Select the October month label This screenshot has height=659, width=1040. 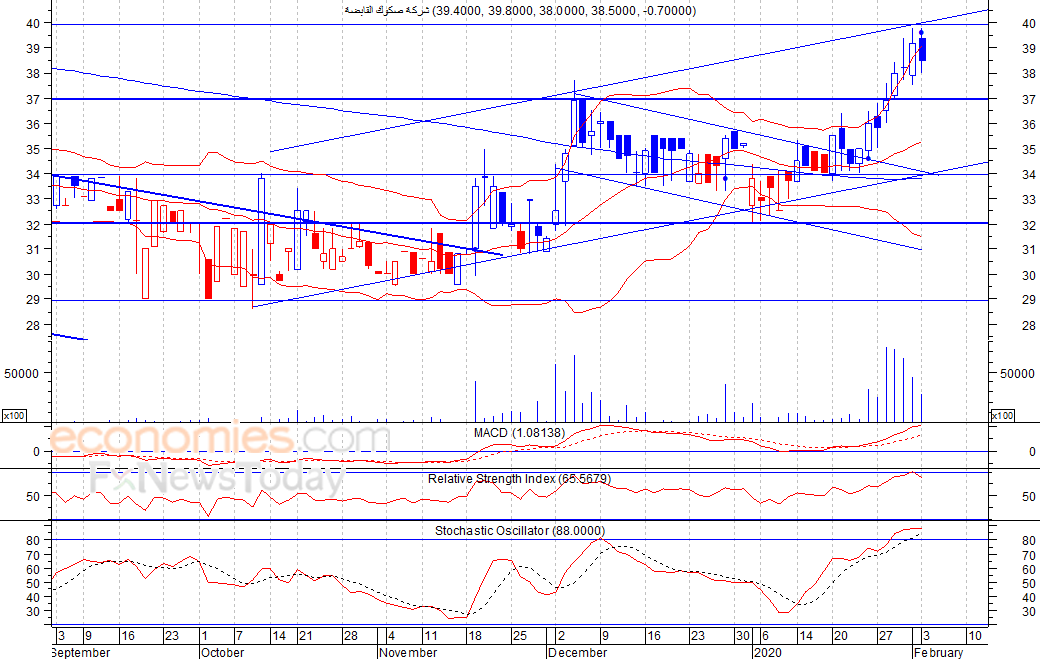point(223,652)
